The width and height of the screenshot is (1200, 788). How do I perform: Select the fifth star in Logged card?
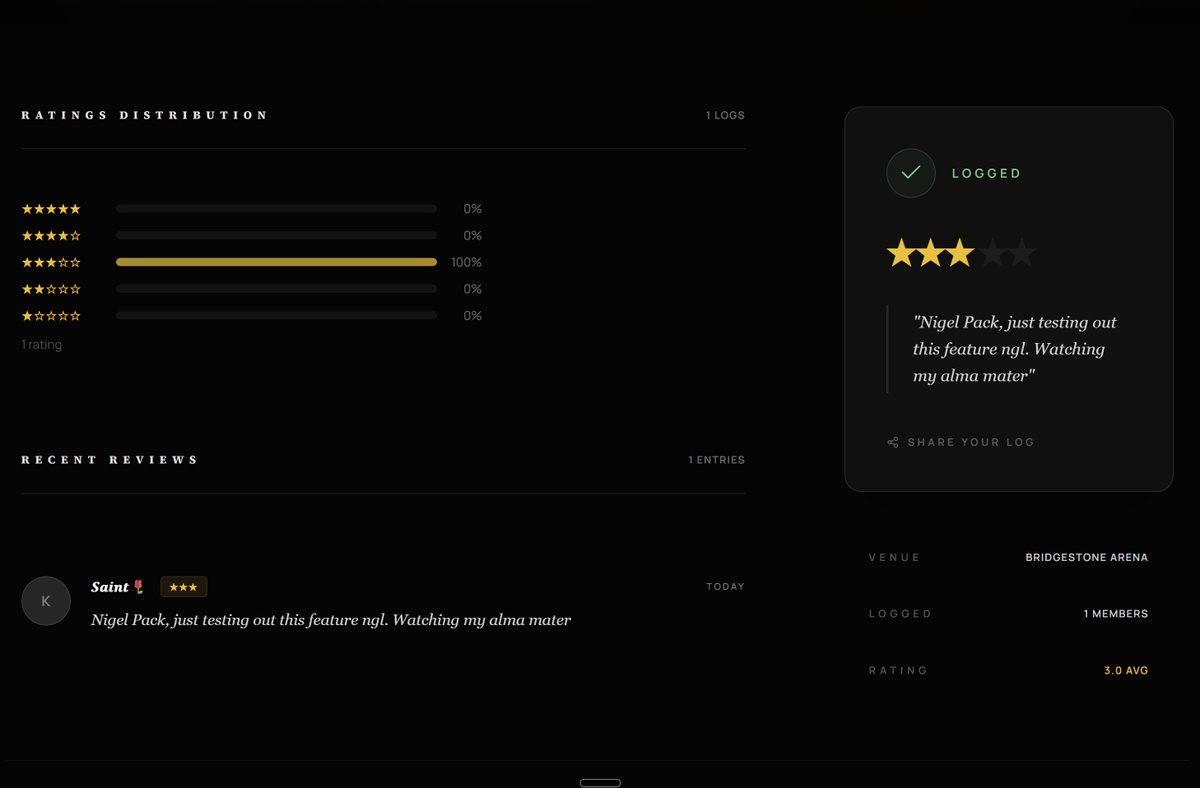tap(1021, 253)
